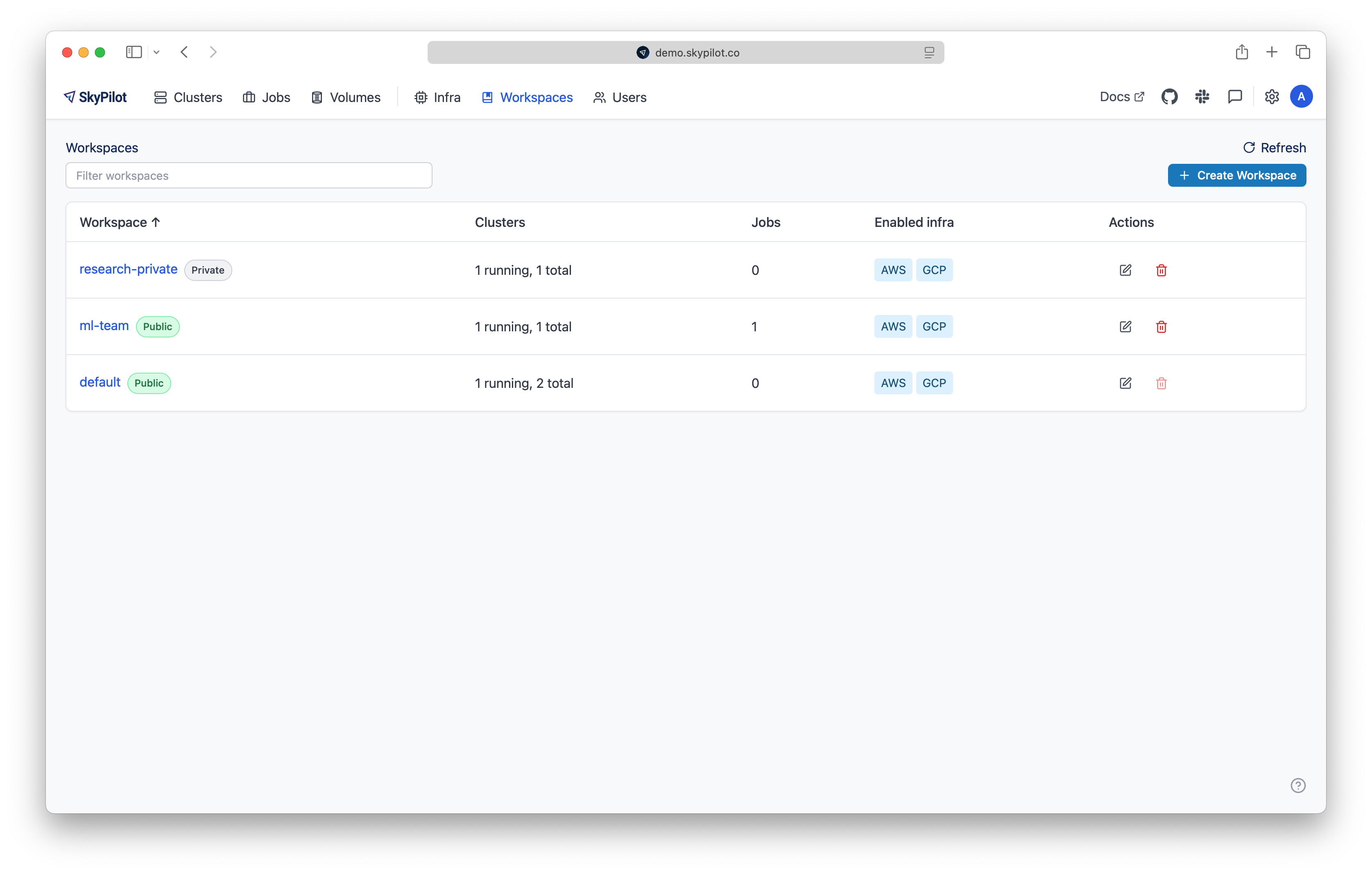This screenshot has height=874, width=1372.
Task: Expand the sidebar options chevron
Action: tap(157, 52)
